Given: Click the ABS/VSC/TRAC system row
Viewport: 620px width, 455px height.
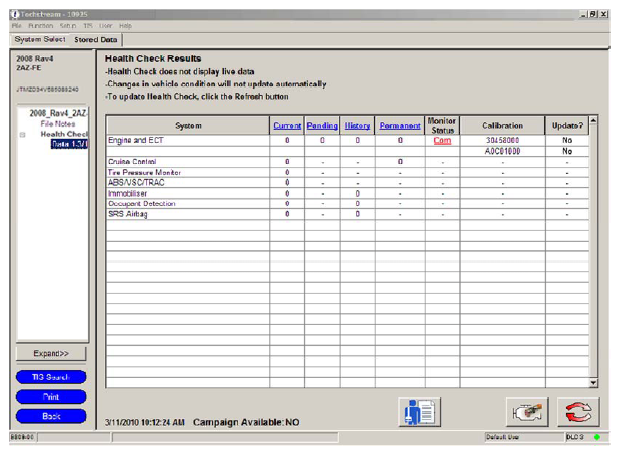Looking at the screenshot, I should click(x=348, y=183).
